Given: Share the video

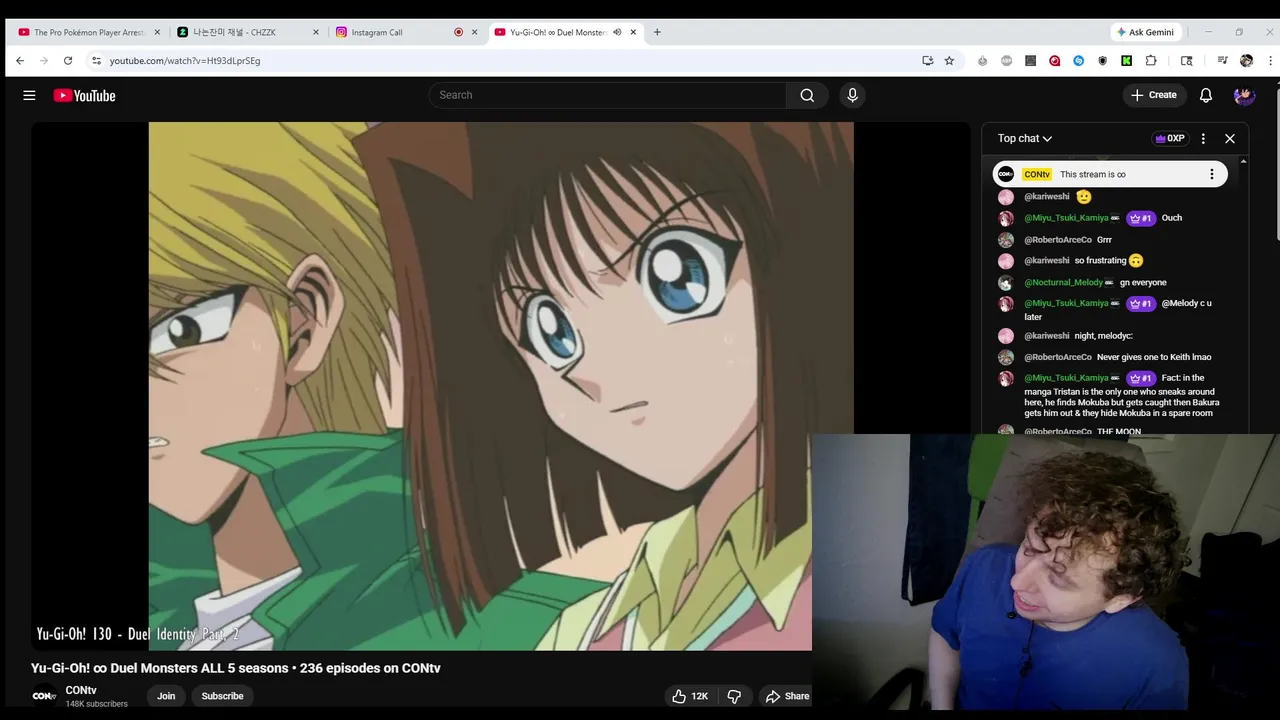Looking at the screenshot, I should 787,696.
